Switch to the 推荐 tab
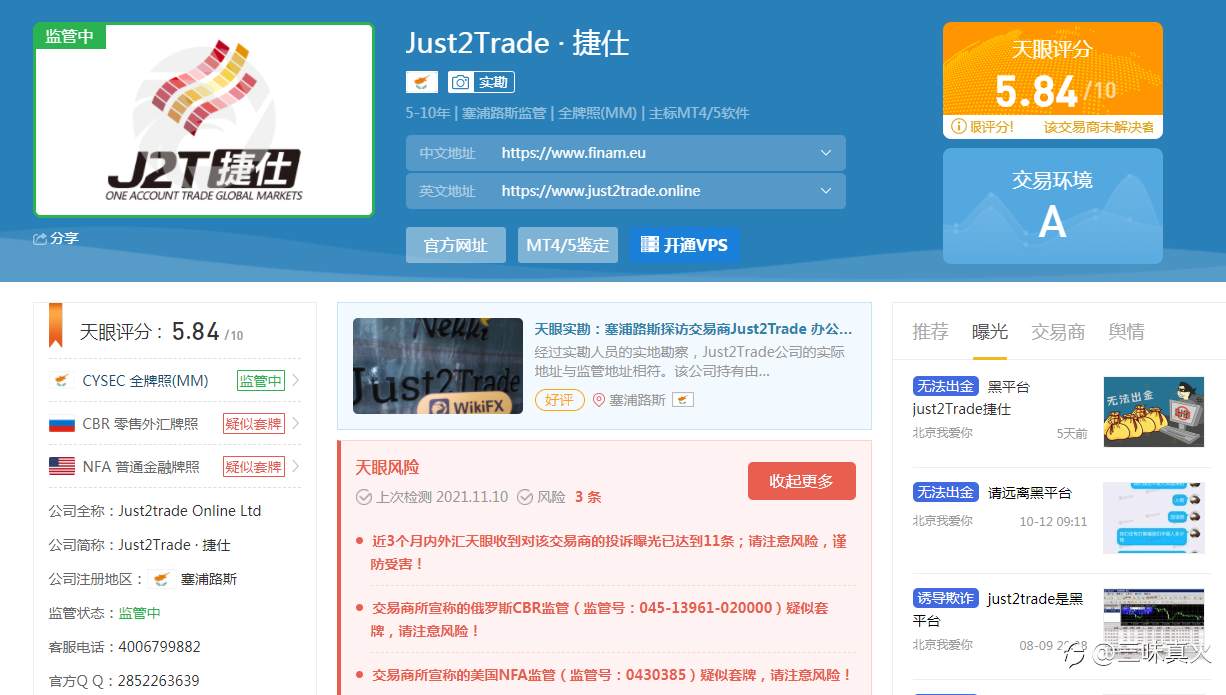The height and width of the screenshot is (695, 1226). pyautogui.click(x=930, y=332)
